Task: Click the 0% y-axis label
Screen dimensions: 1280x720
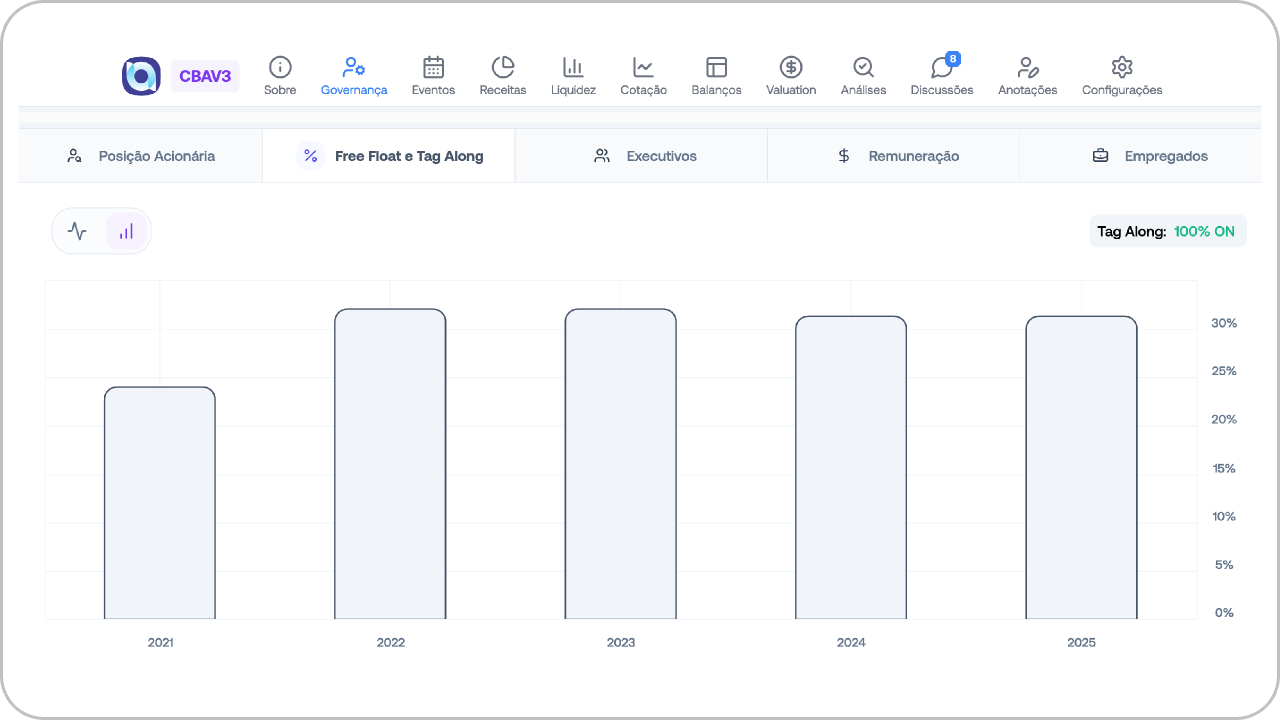Action: pyautogui.click(x=1225, y=612)
